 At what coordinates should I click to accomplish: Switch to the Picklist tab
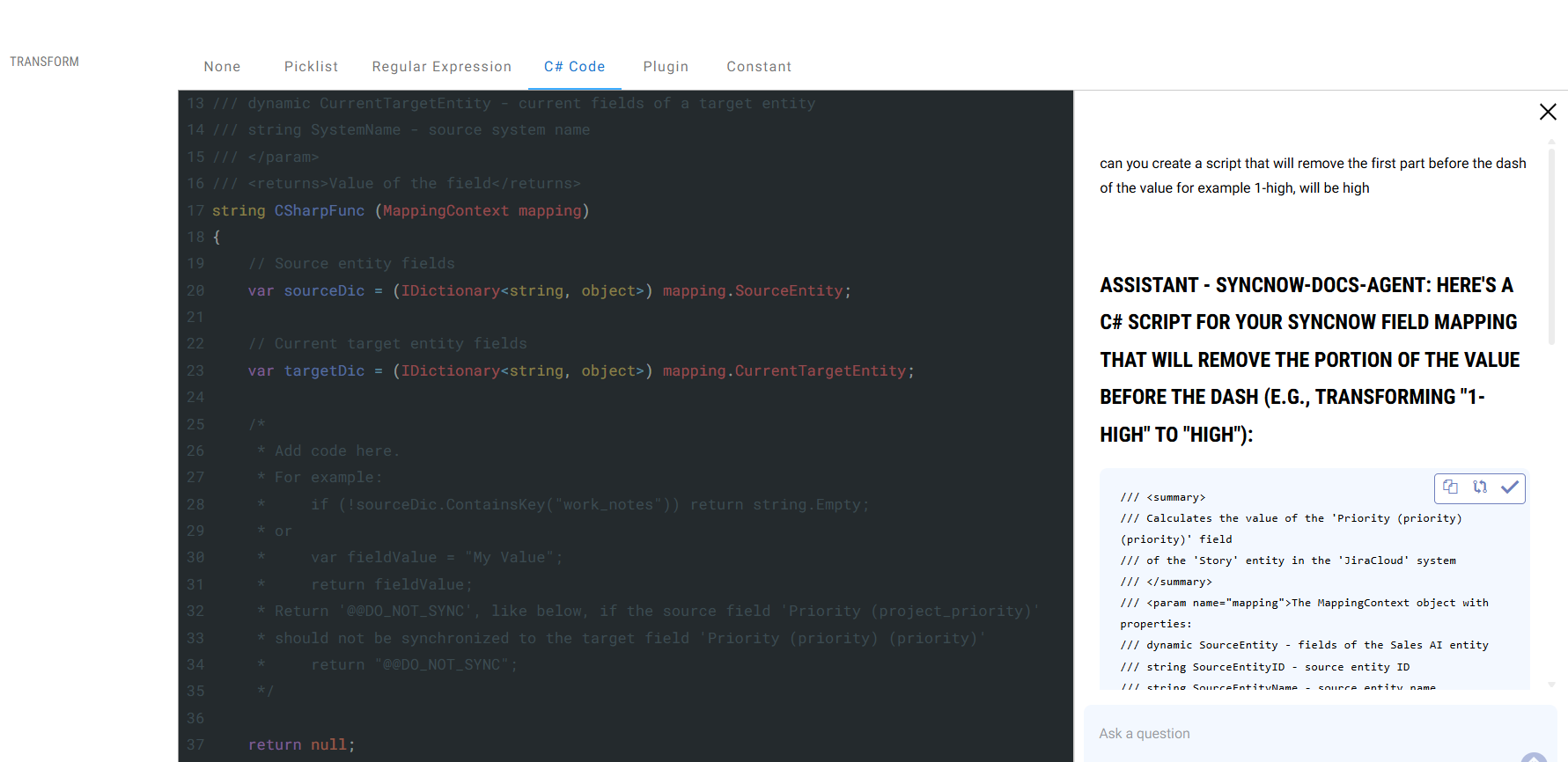(311, 67)
